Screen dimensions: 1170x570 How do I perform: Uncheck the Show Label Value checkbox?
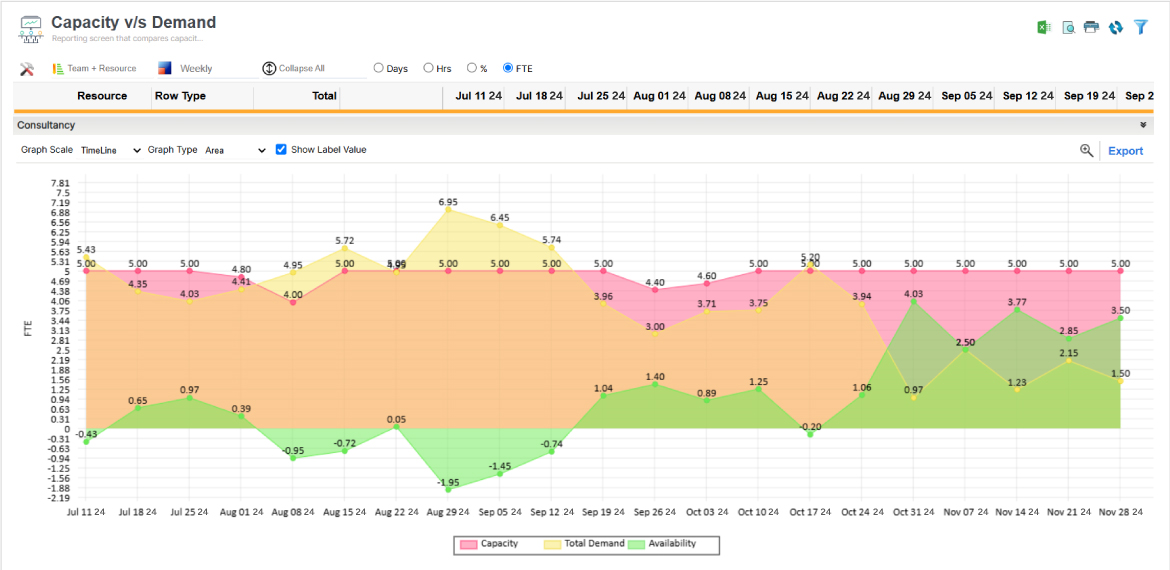pyautogui.click(x=281, y=149)
